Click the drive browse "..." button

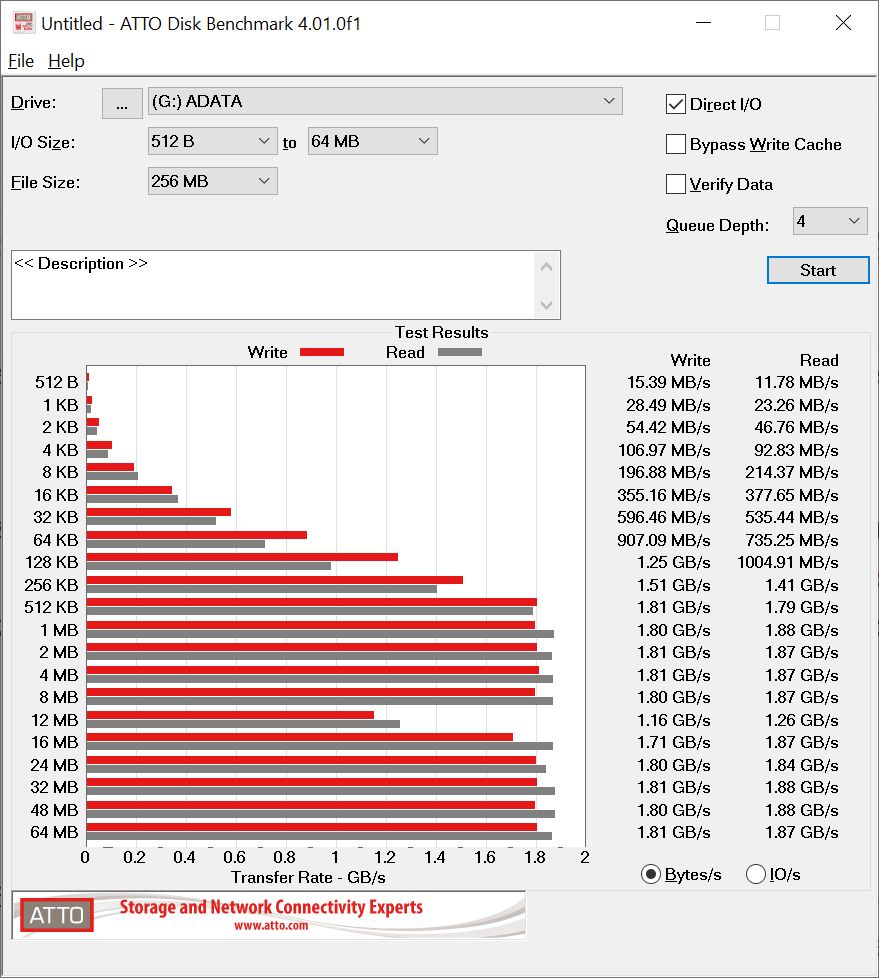(122, 103)
